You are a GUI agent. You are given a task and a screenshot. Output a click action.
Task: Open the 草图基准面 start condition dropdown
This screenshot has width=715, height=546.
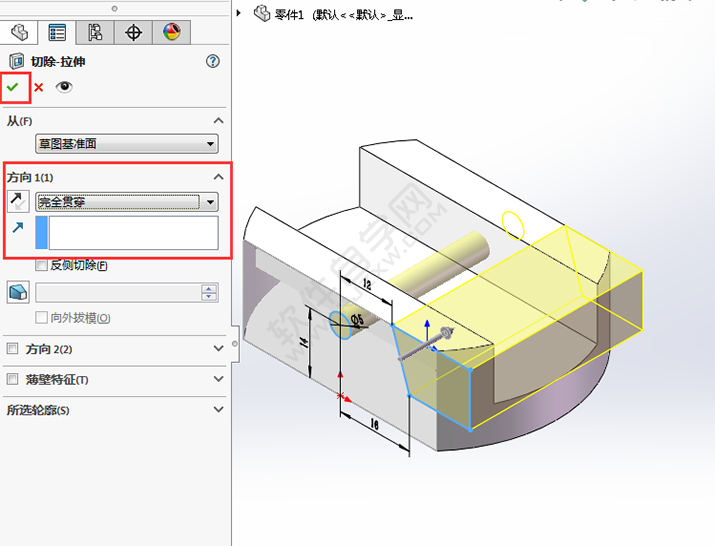coord(127,144)
